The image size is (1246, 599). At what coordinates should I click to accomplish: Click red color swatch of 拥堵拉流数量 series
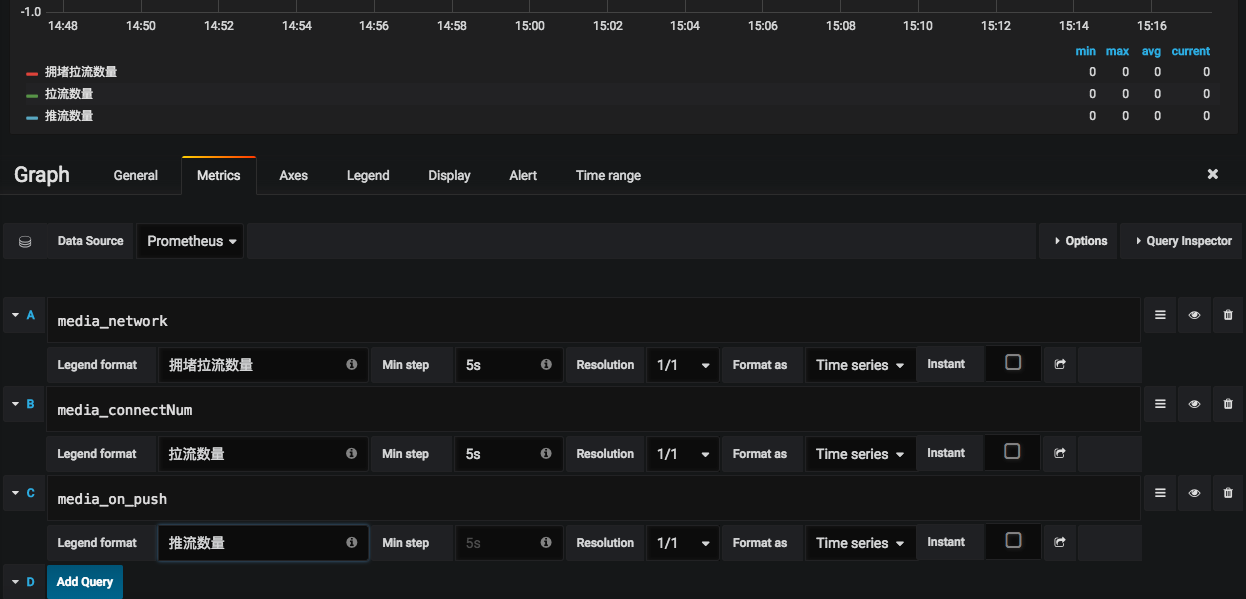pyautogui.click(x=32, y=73)
